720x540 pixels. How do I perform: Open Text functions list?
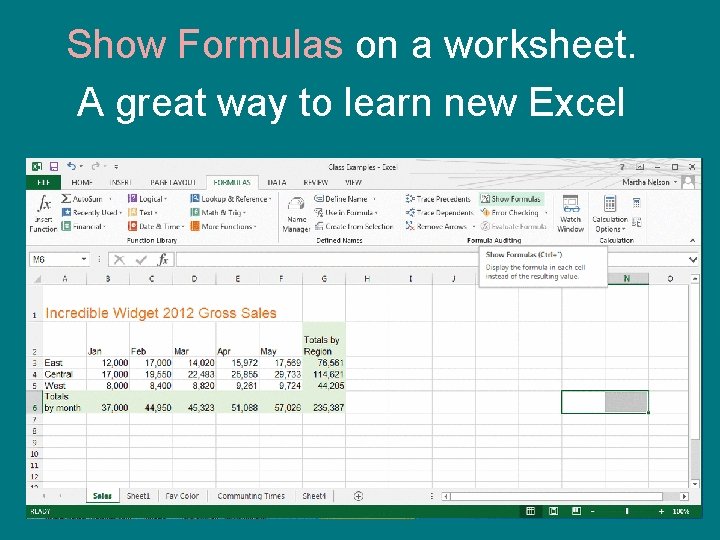coord(142,213)
